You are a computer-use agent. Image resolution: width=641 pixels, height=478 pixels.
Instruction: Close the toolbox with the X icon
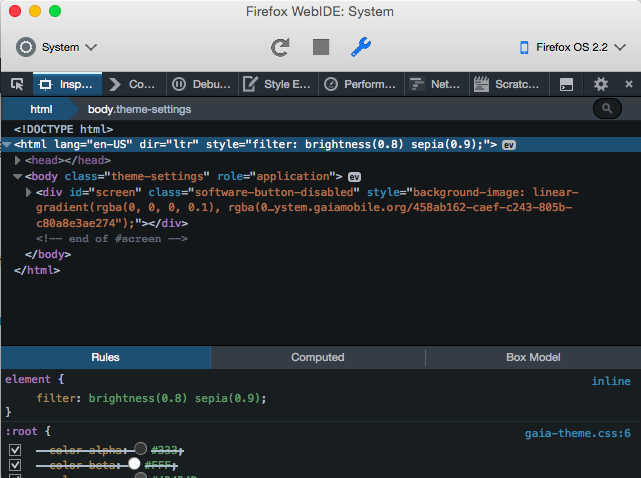[628, 85]
